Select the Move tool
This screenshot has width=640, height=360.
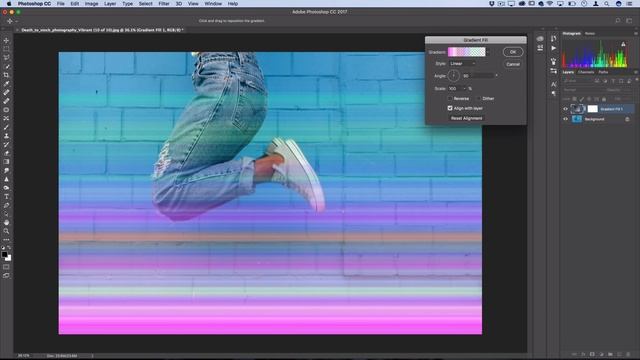6,40
